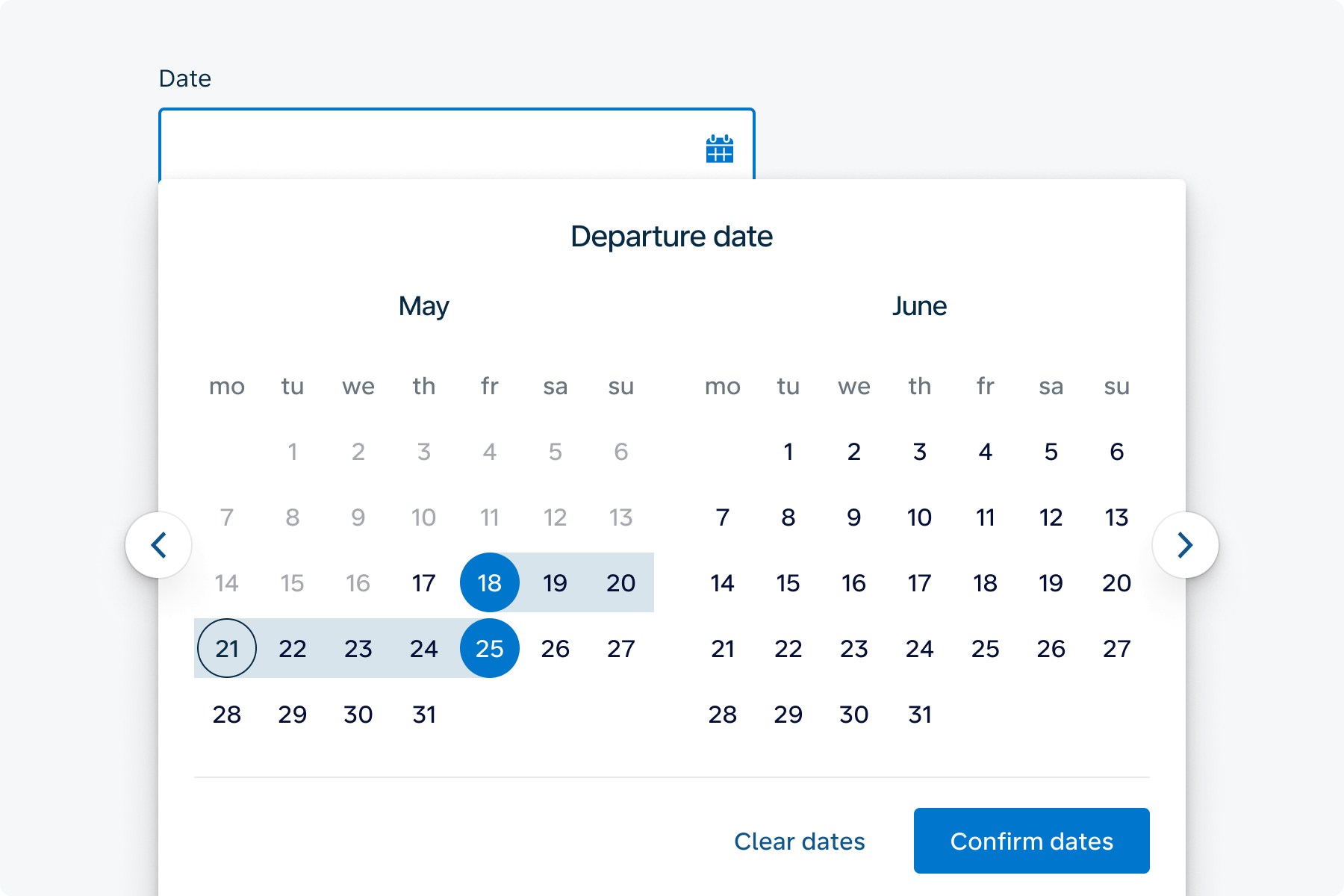Click inside the Date input field
The height and width of the screenshot is (896, 1344).
click(457, 145)
